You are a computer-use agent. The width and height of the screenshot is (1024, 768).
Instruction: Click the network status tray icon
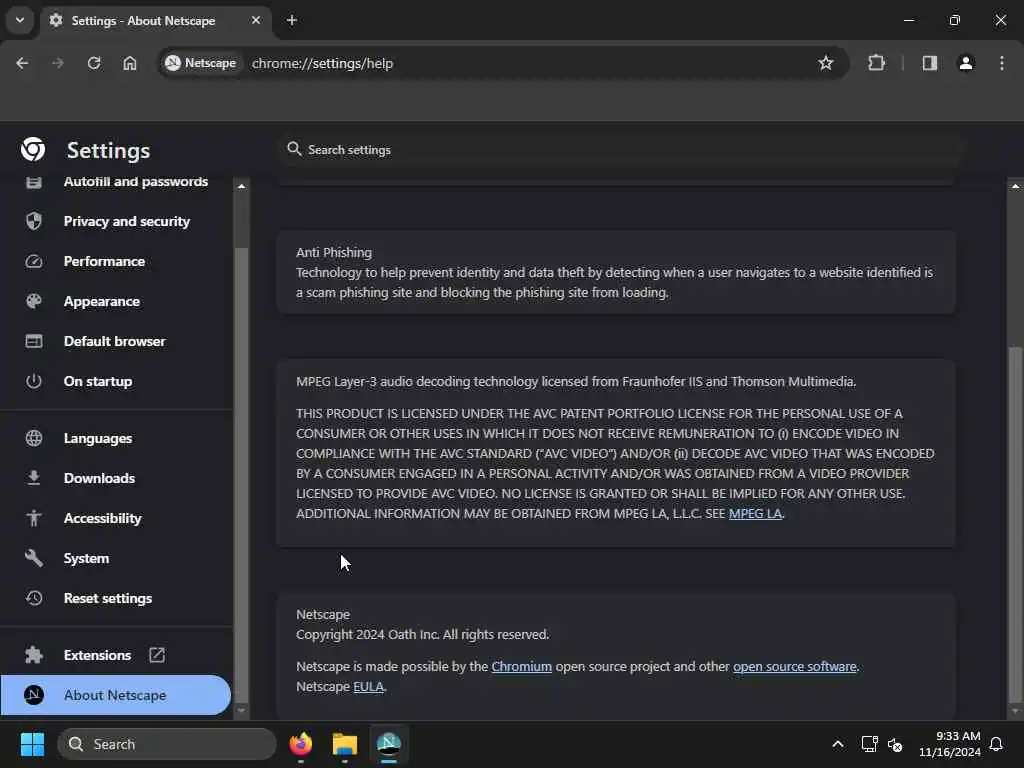(x=869, y=744)
